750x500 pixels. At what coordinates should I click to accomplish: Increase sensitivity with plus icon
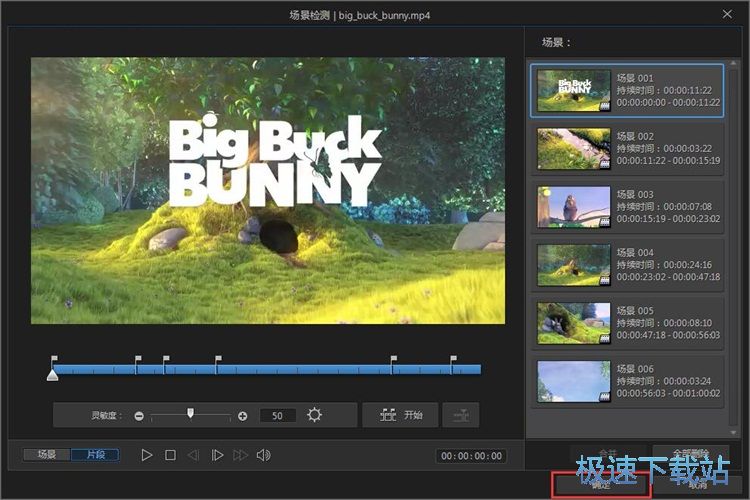pos(243,416)
